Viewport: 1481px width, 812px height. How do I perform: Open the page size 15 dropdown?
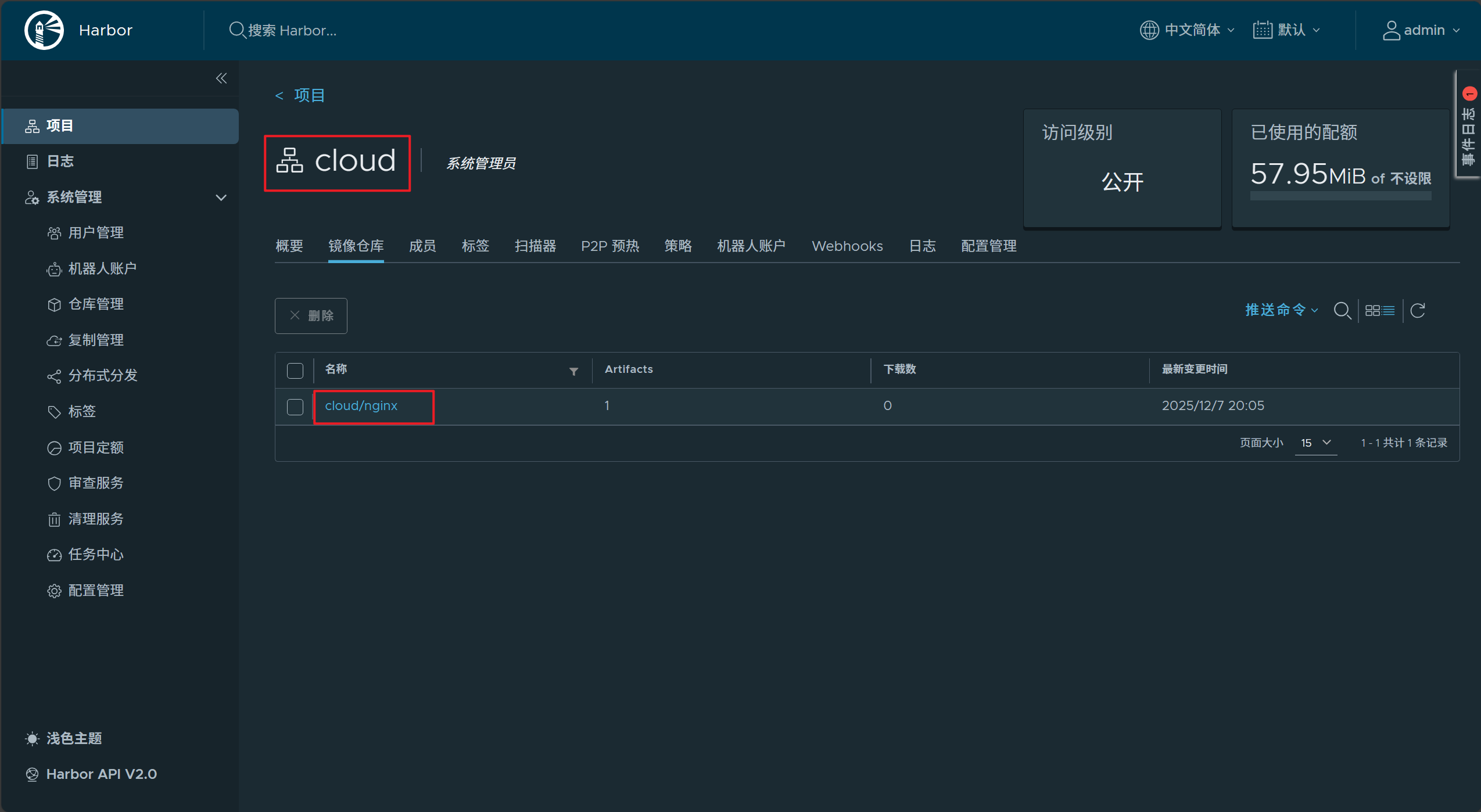click(1315, 443)
